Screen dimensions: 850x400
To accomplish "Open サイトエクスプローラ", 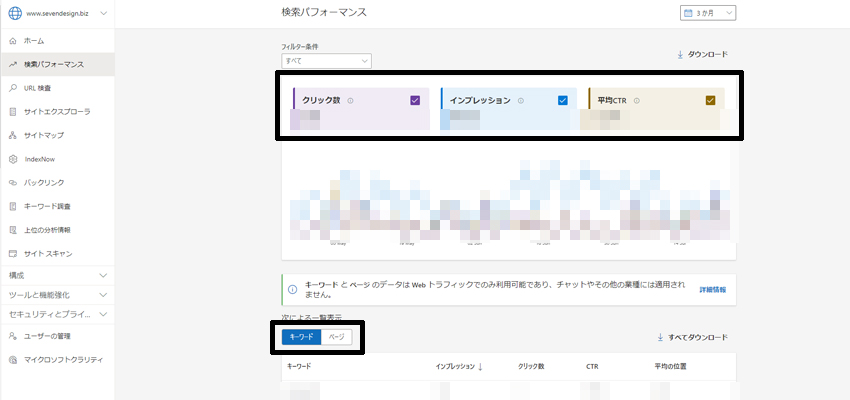I will tap(57, 112).
